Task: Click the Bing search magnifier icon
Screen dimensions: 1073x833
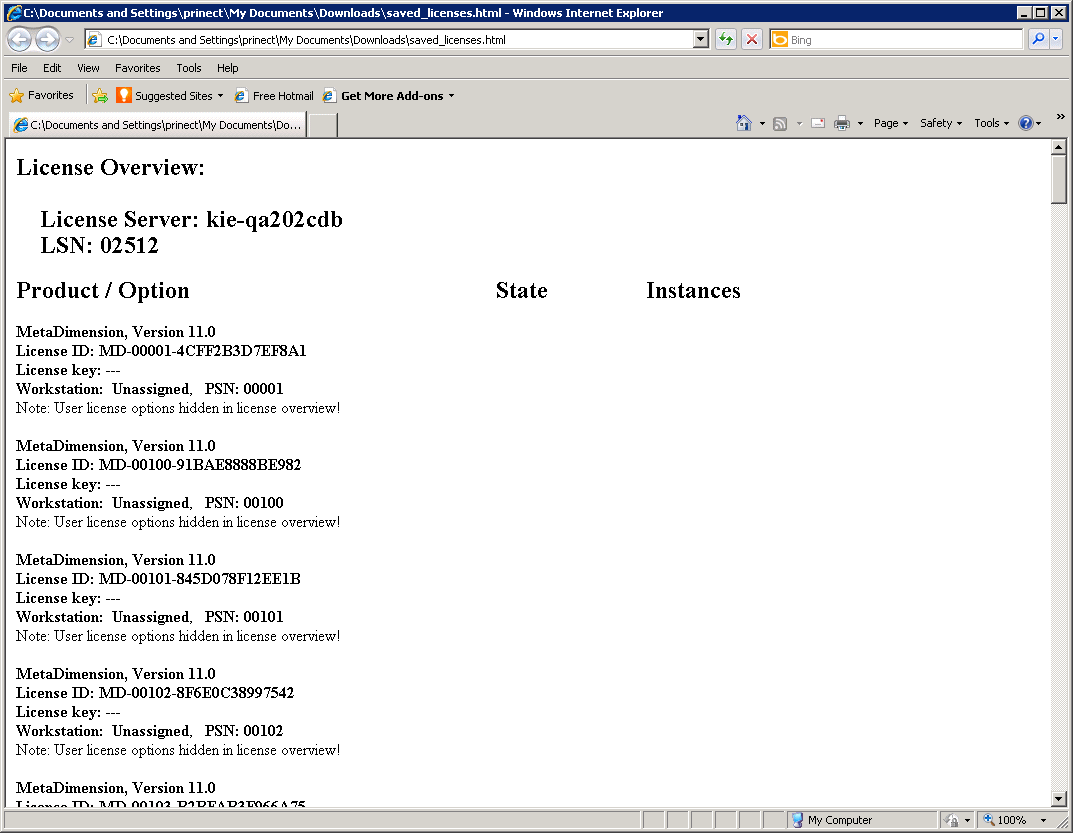Action: tap(1038, 39)
